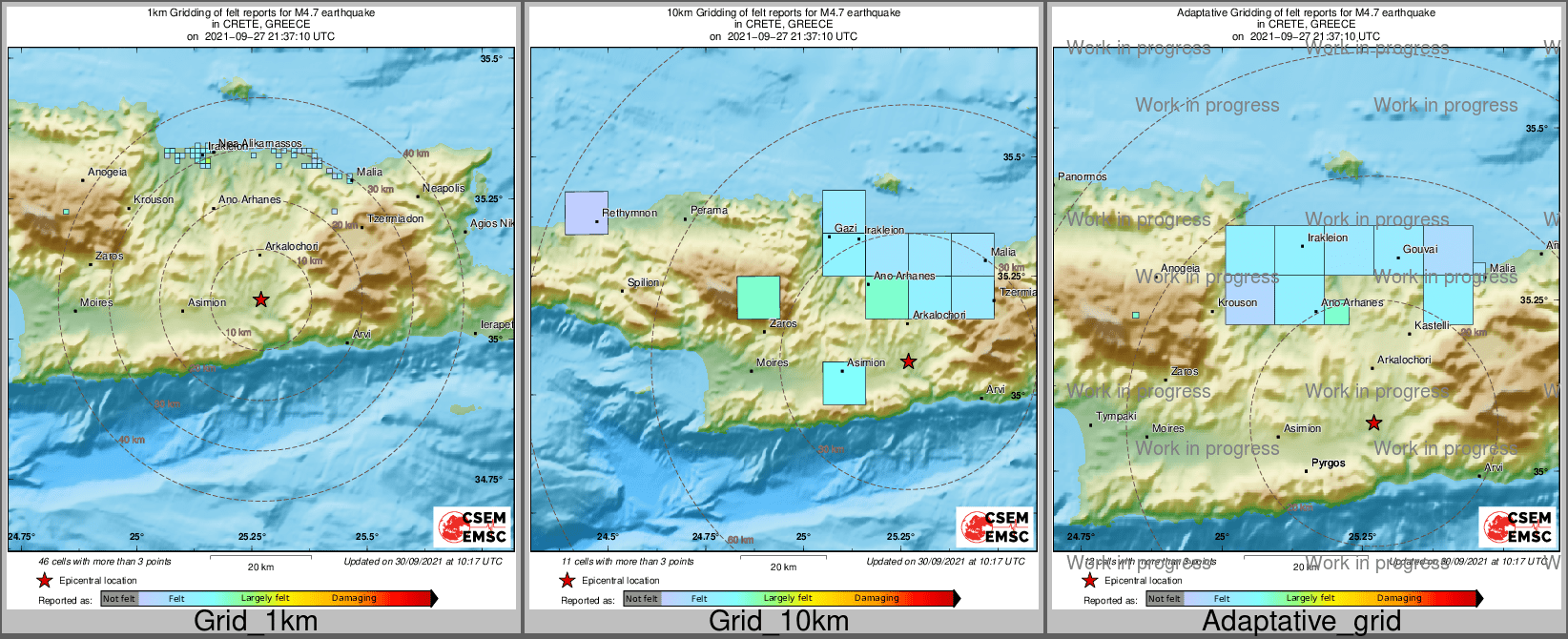Select the 'Damaging' legend segment in the Grid_1km panel
Viewport: 1568px width, 639px height.
[x=355, y=598]
